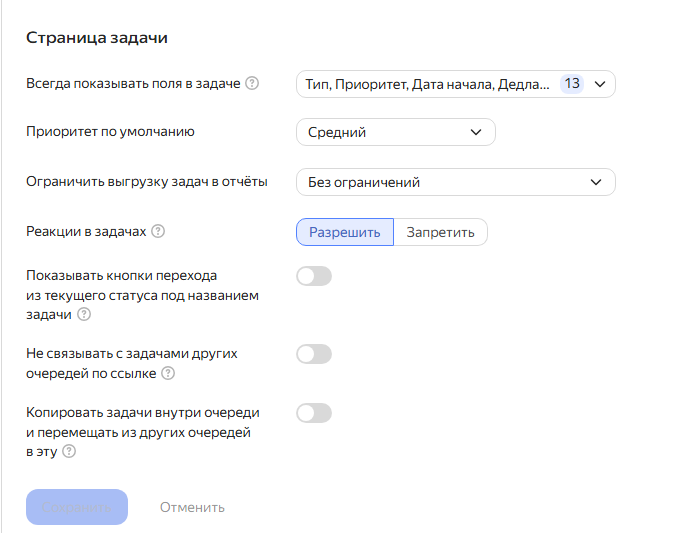Click label Ограничить выгрузку задач в отчёты
The height and width of the screenshot is (533, 700).
click(x=147, y=182)
